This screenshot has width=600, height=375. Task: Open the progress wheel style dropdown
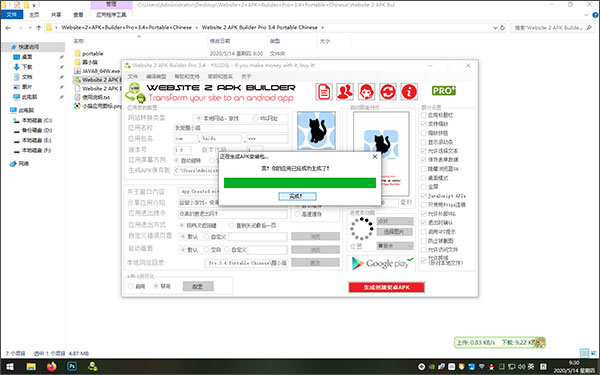[x=395, y=221]
